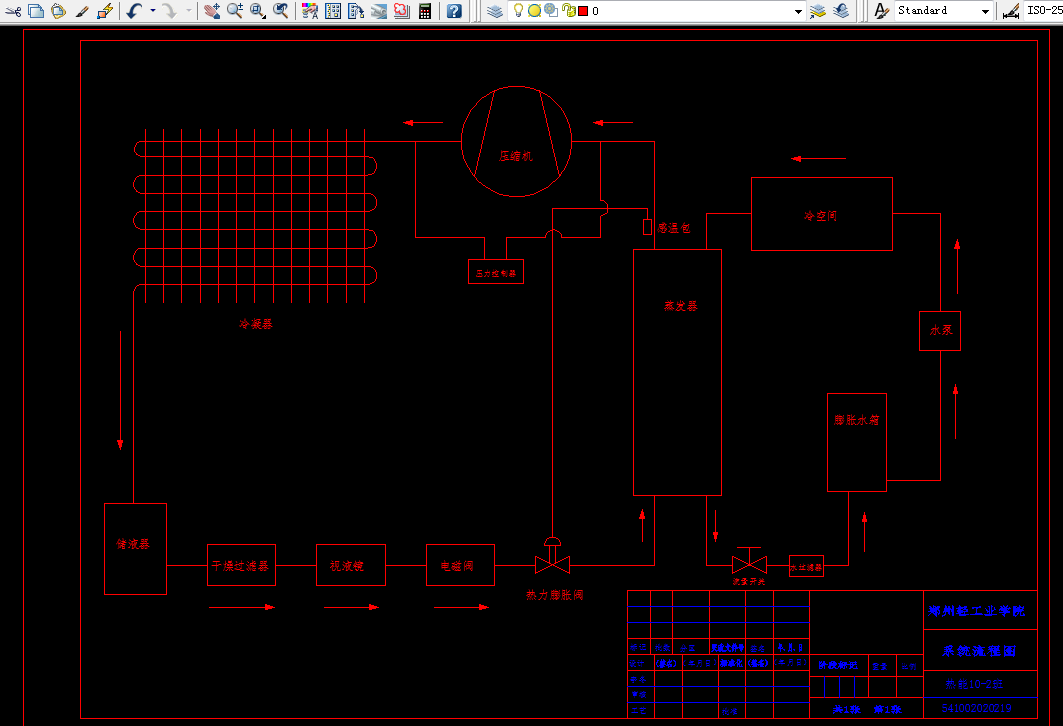The image size is (1063, 726).
Task: Open the Block Editor lightning icon
Action: [104, 11]
